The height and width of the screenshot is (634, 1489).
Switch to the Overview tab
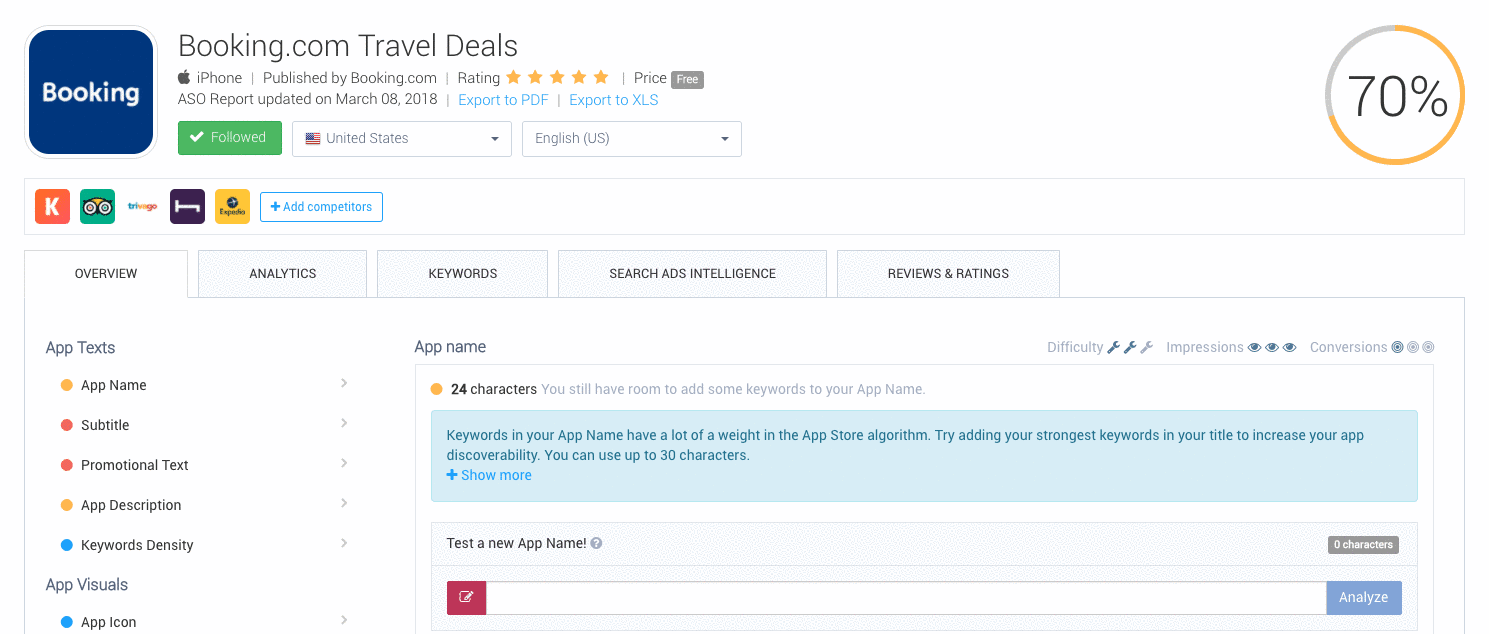click(106, 273)
